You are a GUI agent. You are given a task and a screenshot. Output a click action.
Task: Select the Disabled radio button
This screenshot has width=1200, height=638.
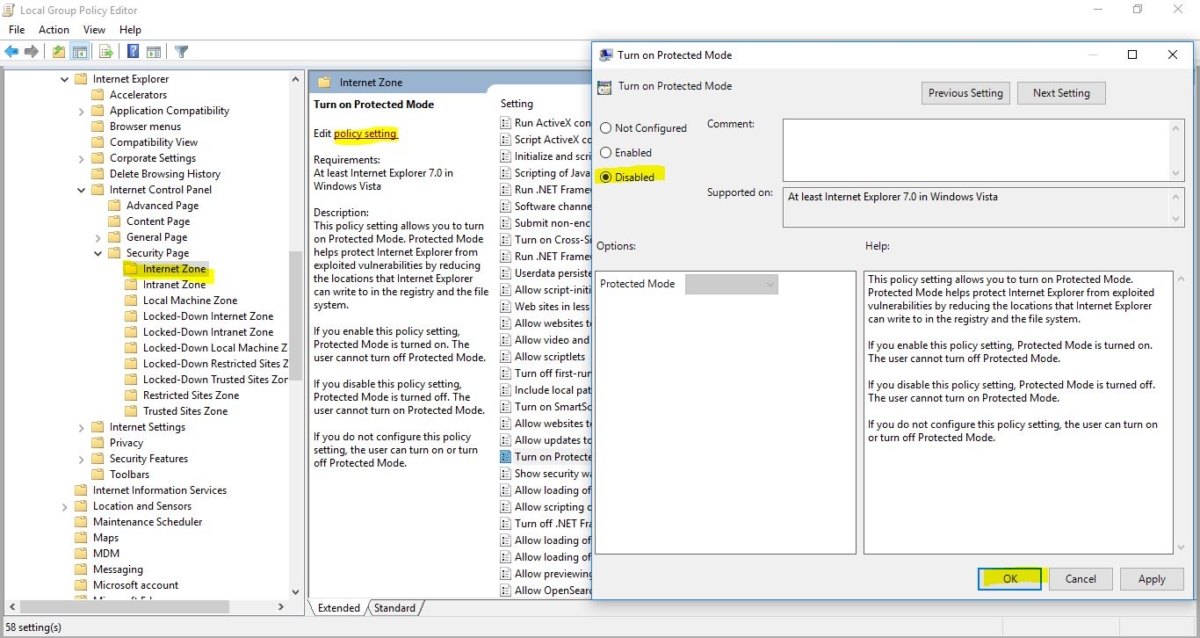point(607,177)
